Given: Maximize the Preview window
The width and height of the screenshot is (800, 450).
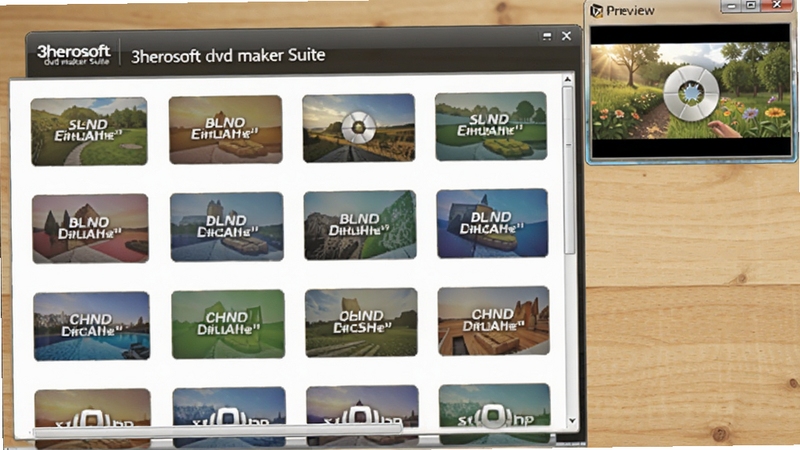Looking at the screenshot, I should (751, 6).
